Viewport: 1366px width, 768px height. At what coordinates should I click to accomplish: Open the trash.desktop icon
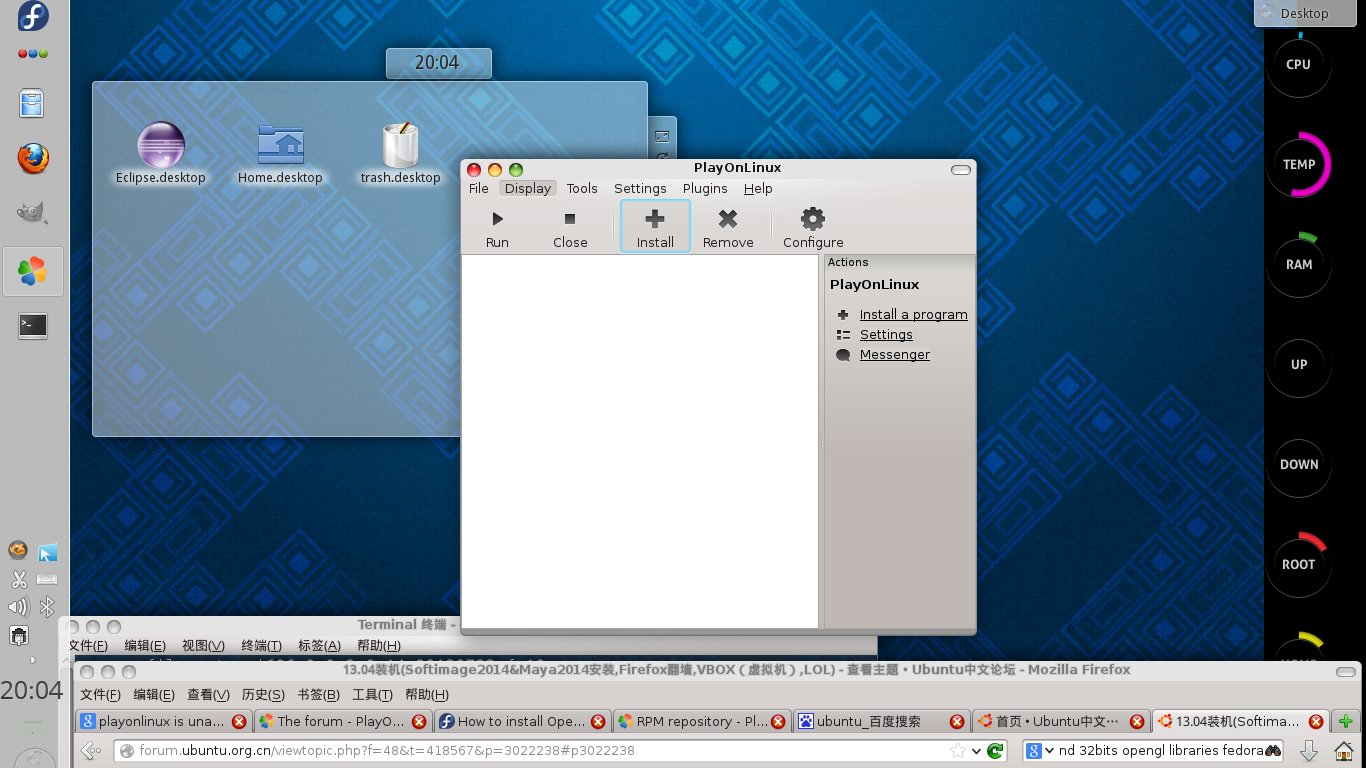400,145
